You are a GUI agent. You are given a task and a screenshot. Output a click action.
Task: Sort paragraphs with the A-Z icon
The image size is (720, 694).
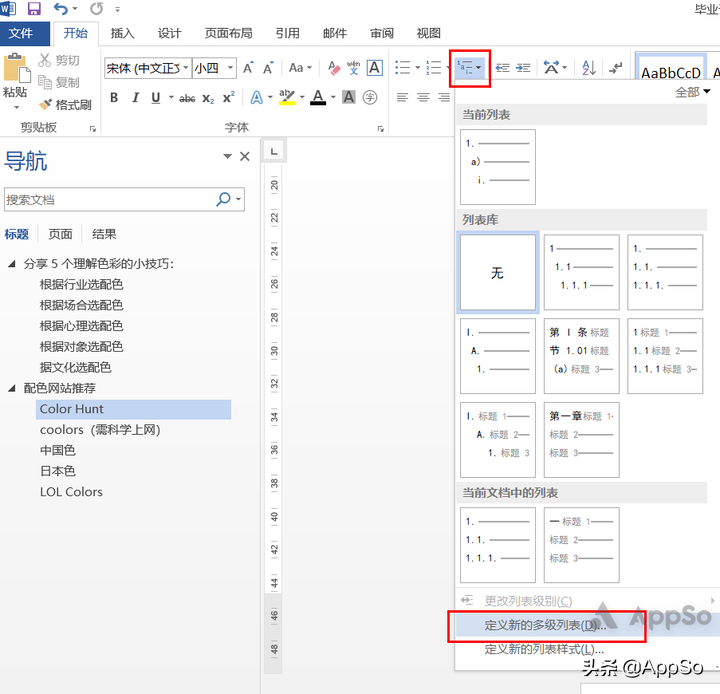pos(589,68)
